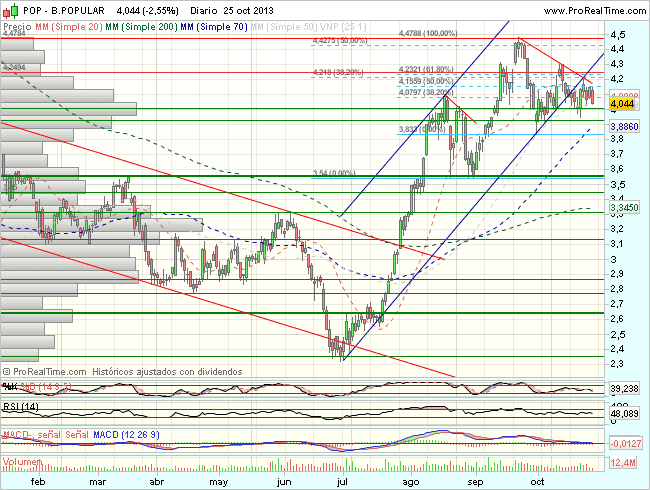650x490 pixels.
Task: Click the RSI value 48,089
Action: 624,413
